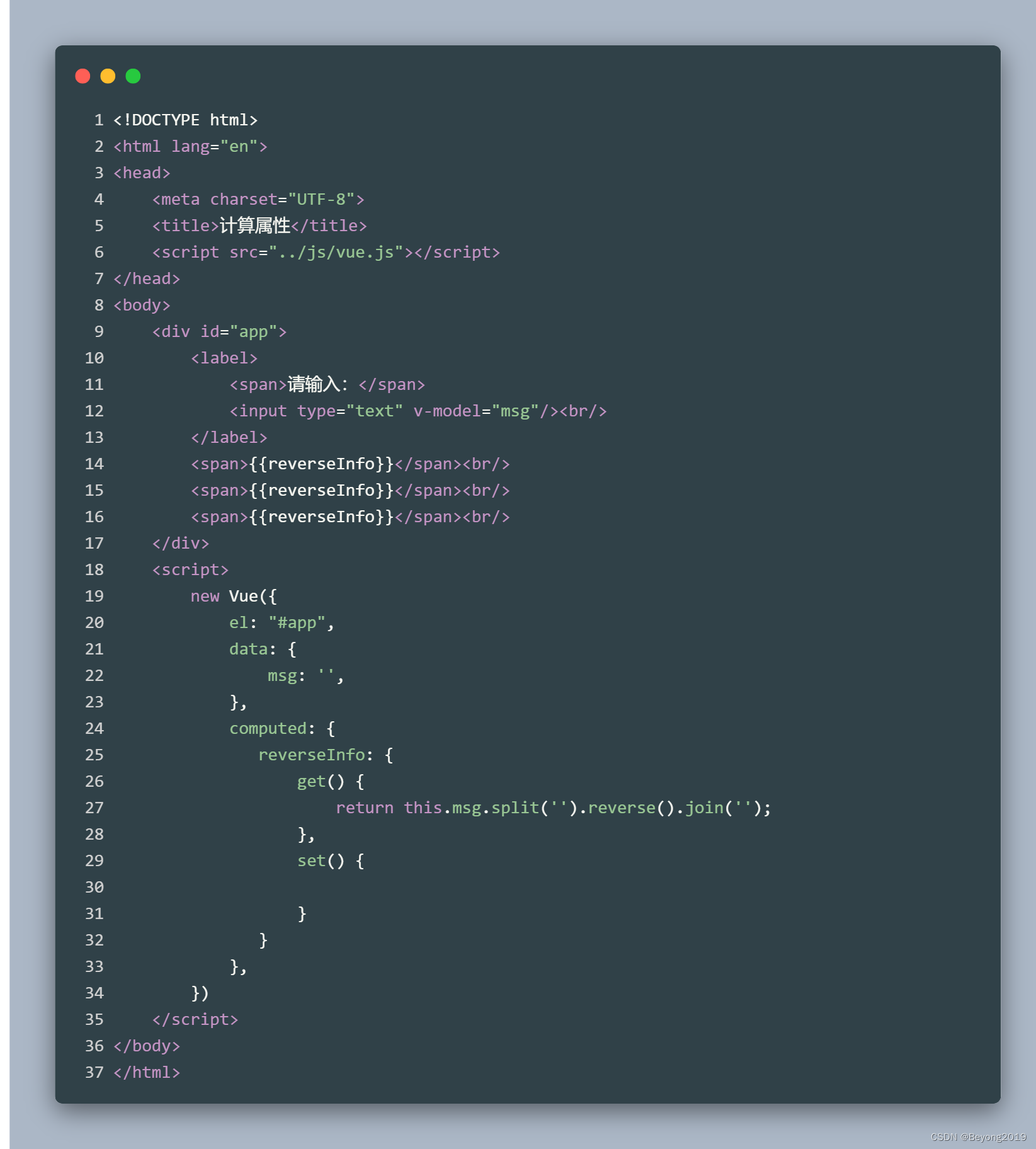This screenshot has width=1036, height=1149.
Task: Click the '<html lang="en">' line
Action: coord(190,147)
